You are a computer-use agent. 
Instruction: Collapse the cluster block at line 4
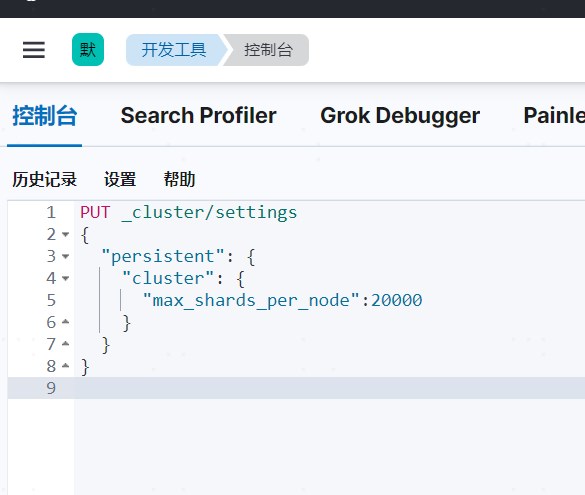(66, 278)
